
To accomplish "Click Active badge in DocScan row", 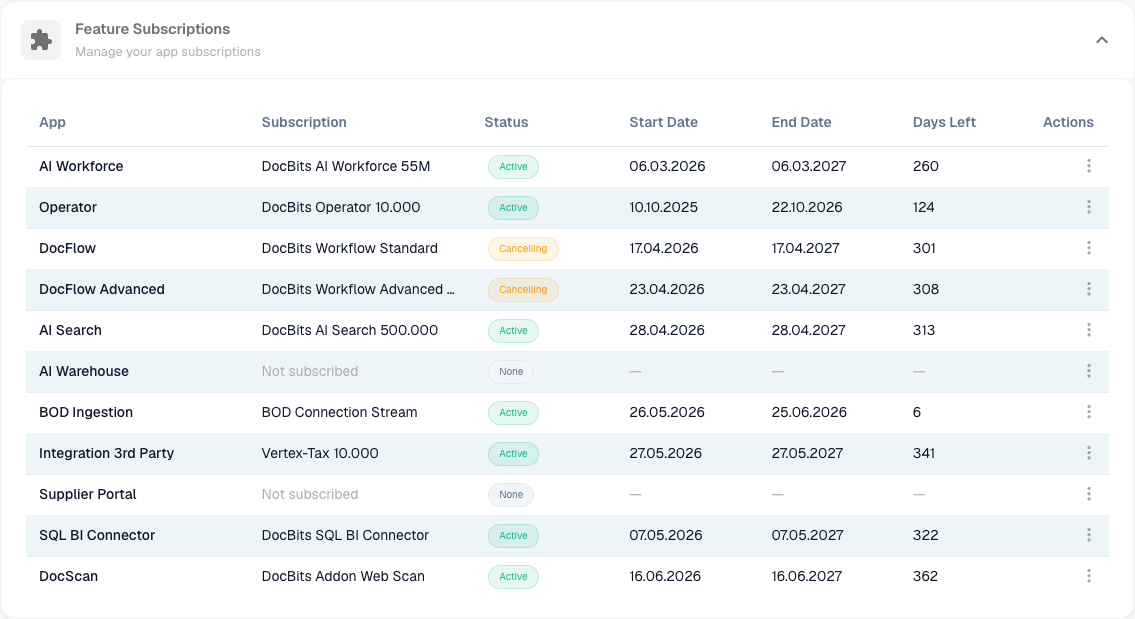I will 513,577.
